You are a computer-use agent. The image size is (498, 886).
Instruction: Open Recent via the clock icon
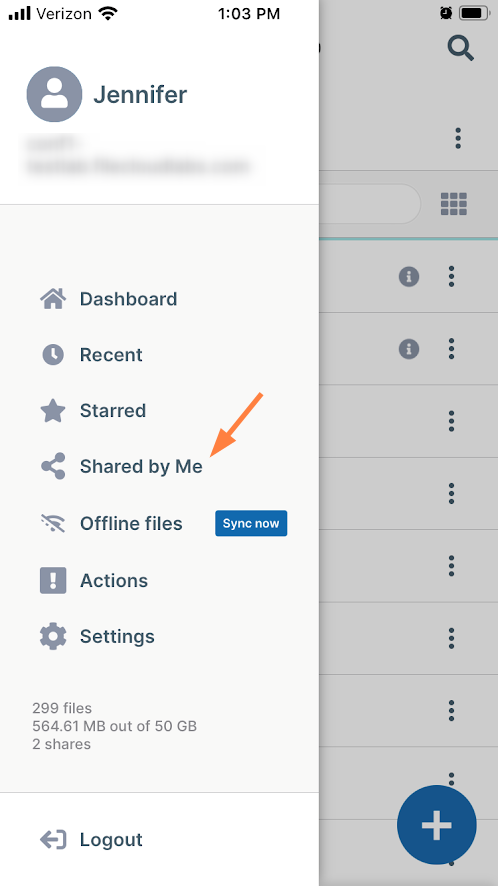pyautogui.click(x=53, y=354)
